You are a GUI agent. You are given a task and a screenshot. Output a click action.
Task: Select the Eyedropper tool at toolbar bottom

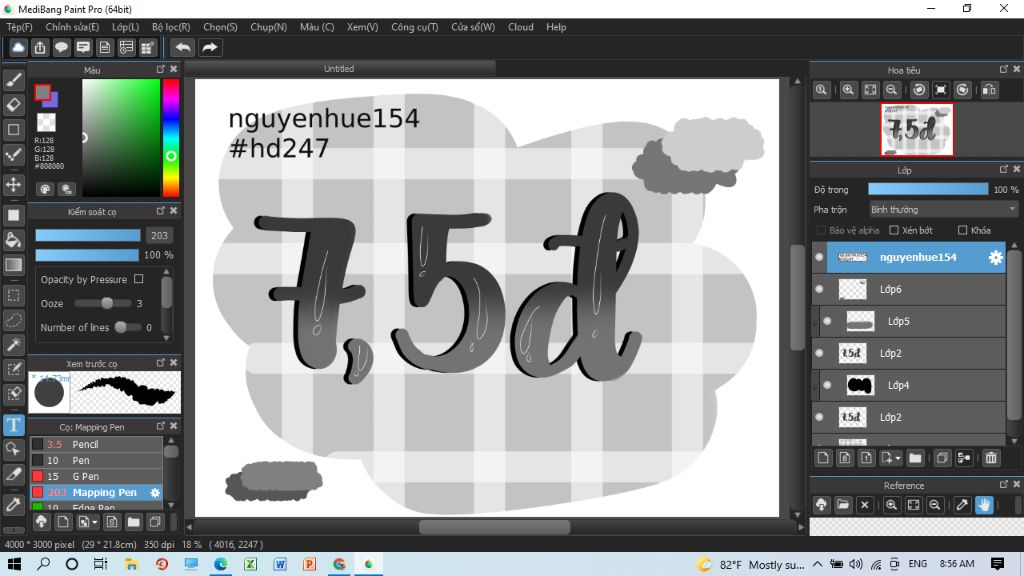14,504
